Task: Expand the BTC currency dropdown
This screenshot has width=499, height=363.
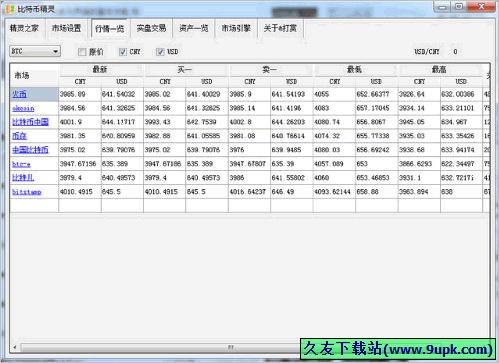Action: [35, 51]
